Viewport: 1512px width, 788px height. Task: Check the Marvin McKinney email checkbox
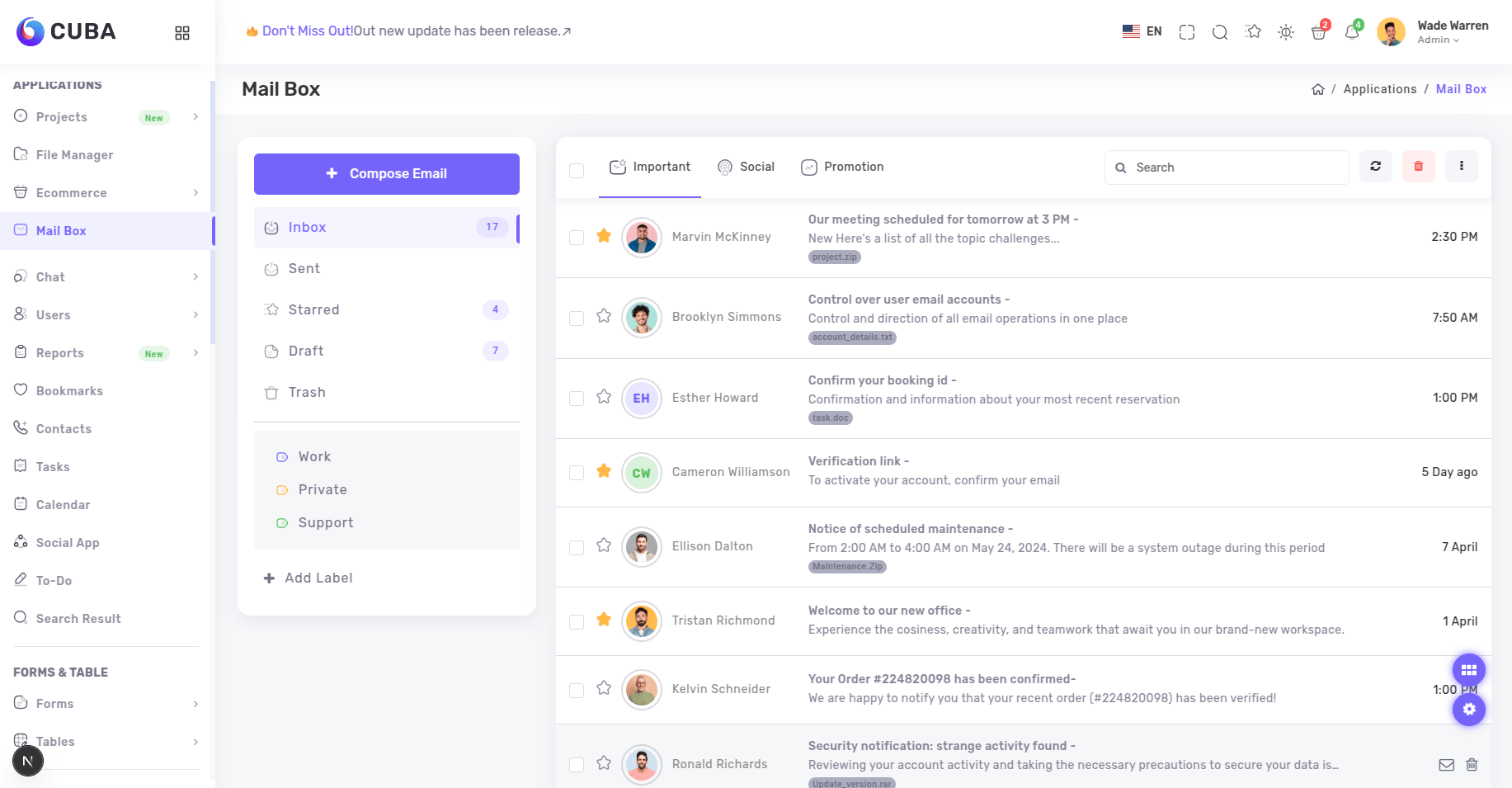pos(577,238)
